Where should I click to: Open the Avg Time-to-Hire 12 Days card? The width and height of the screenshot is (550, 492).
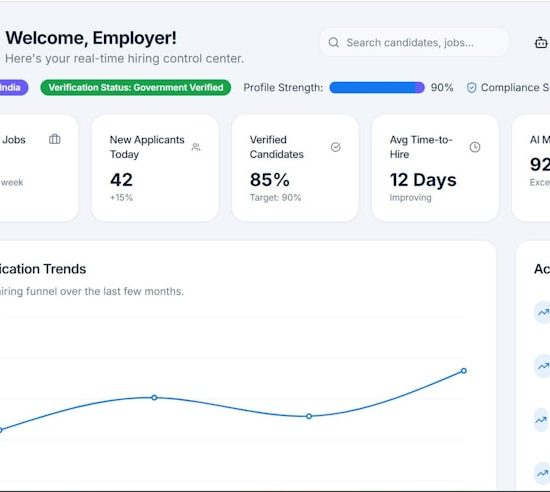click(x=435, y=168)
